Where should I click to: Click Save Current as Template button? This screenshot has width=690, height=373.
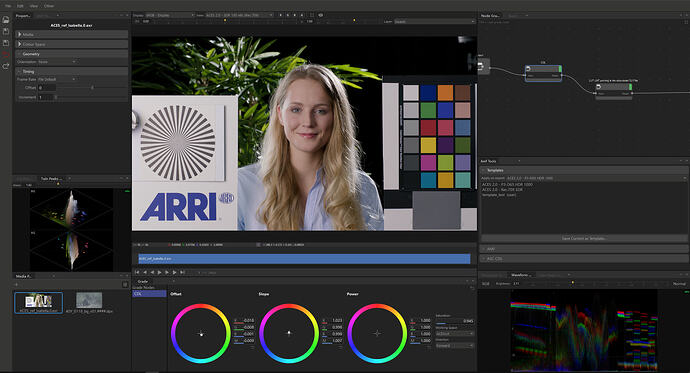pyautogui.click(x=584, y=238)
